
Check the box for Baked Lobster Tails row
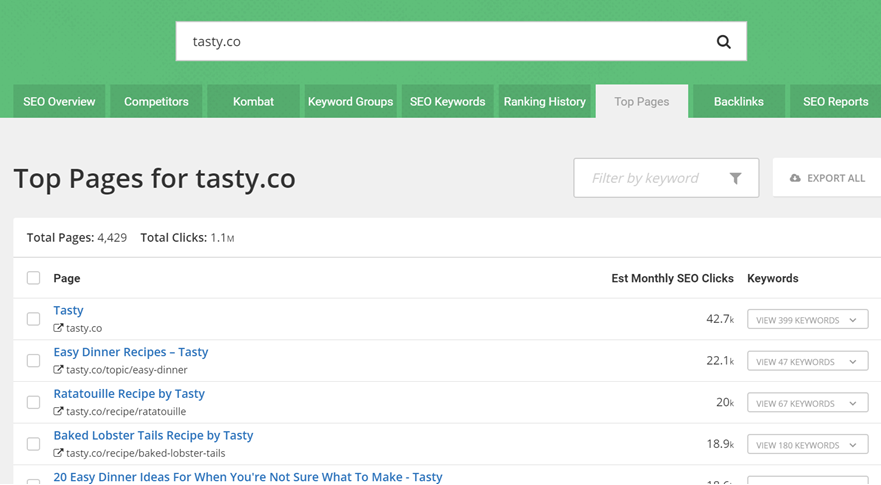pos(34,443)
